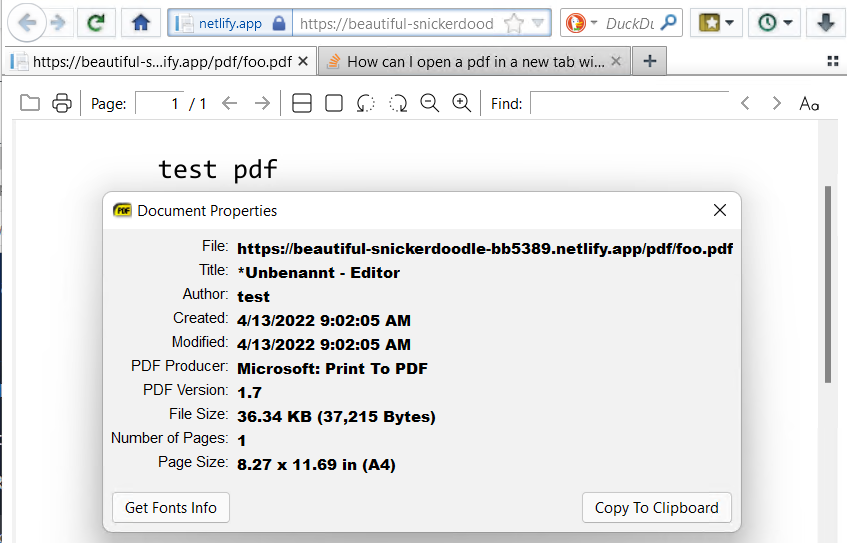The image size is (847, 543).
Task: View site security via the padlock icon
Action: click(279, 23)
